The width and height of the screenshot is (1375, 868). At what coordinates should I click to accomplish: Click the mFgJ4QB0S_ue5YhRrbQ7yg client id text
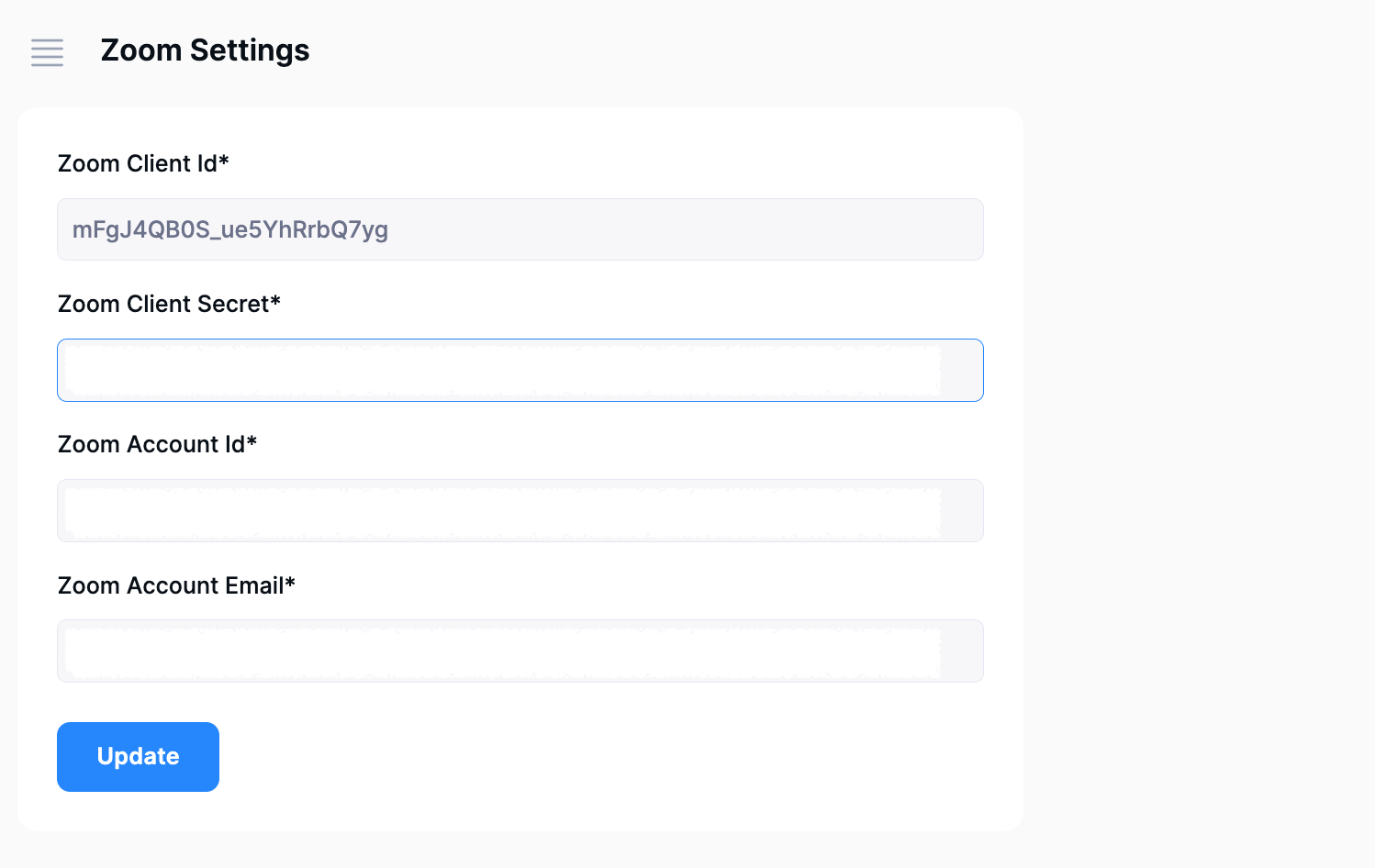pyautogui.click(x=230, y=229)
